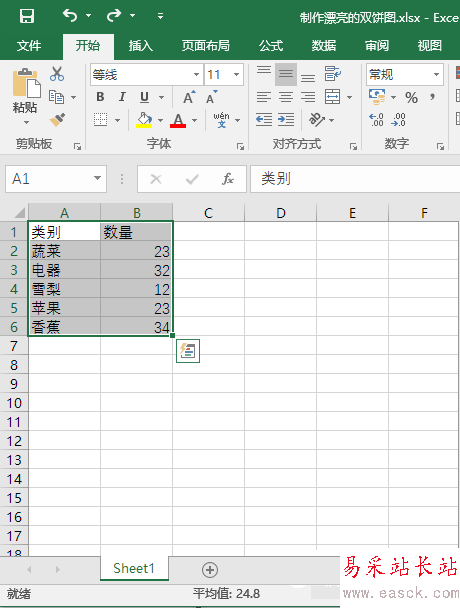460x608 pixels.
Task: Redo the last undone action
Action: [x=114, y=16]
